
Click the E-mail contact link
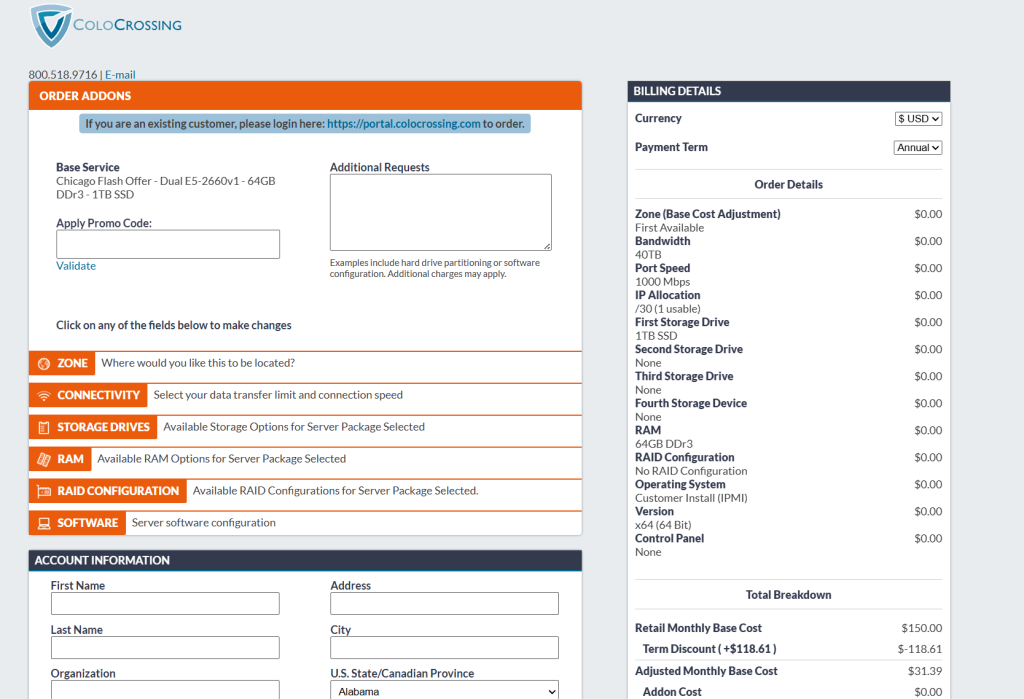120,75
